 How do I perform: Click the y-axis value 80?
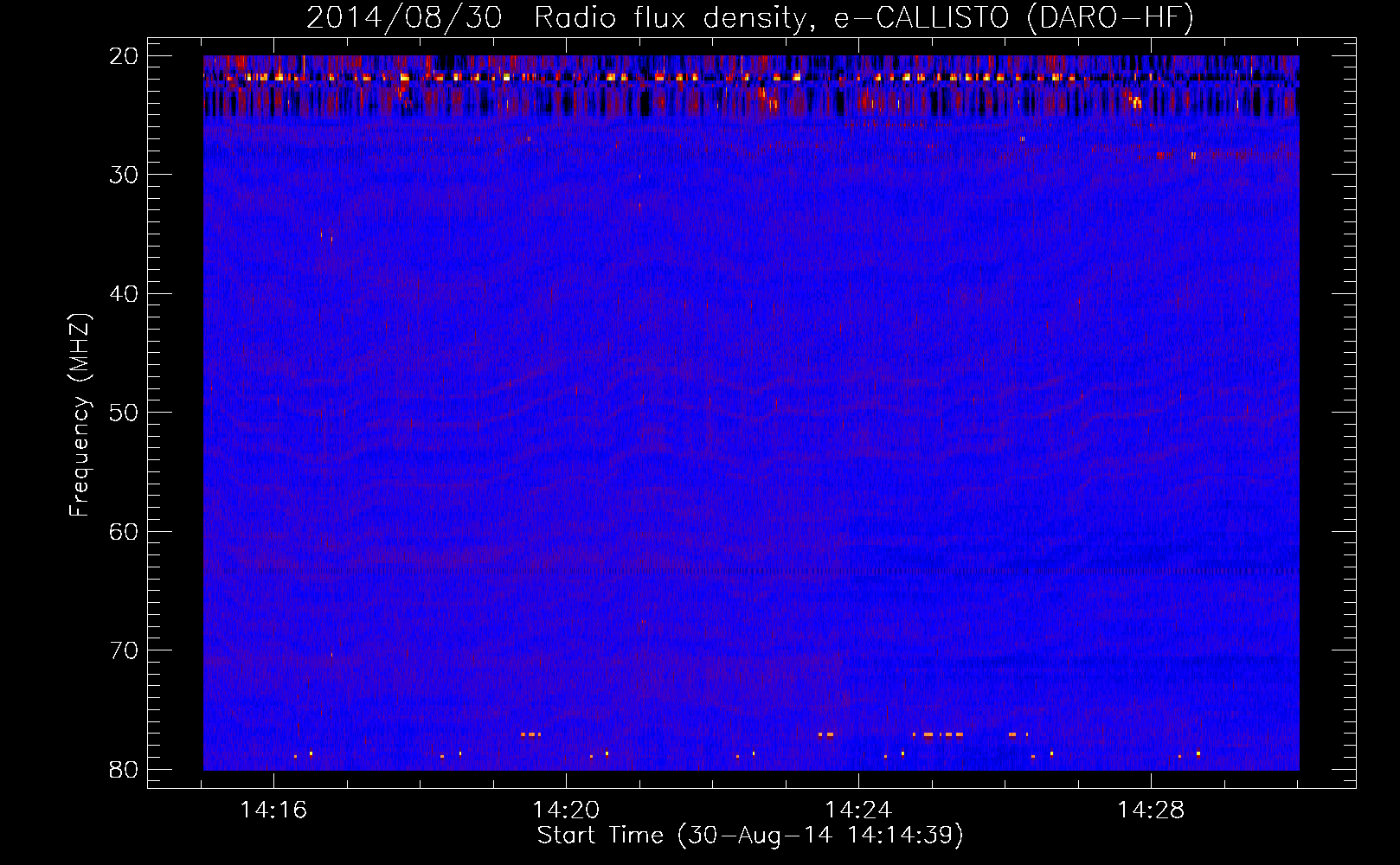pos(125,770)
